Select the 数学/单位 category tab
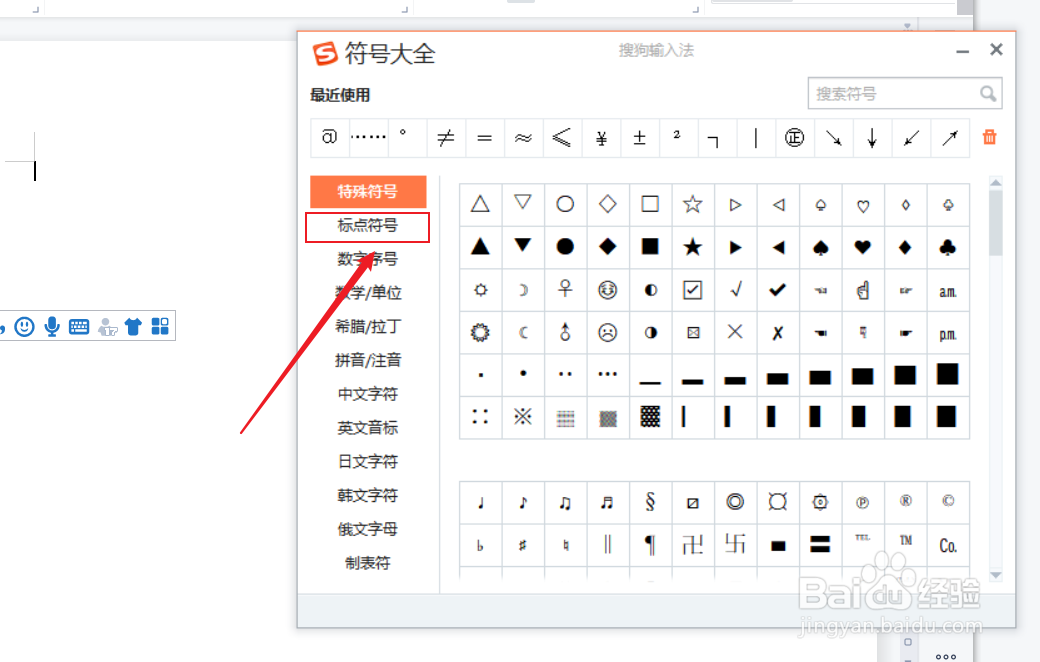 [368, 293]
